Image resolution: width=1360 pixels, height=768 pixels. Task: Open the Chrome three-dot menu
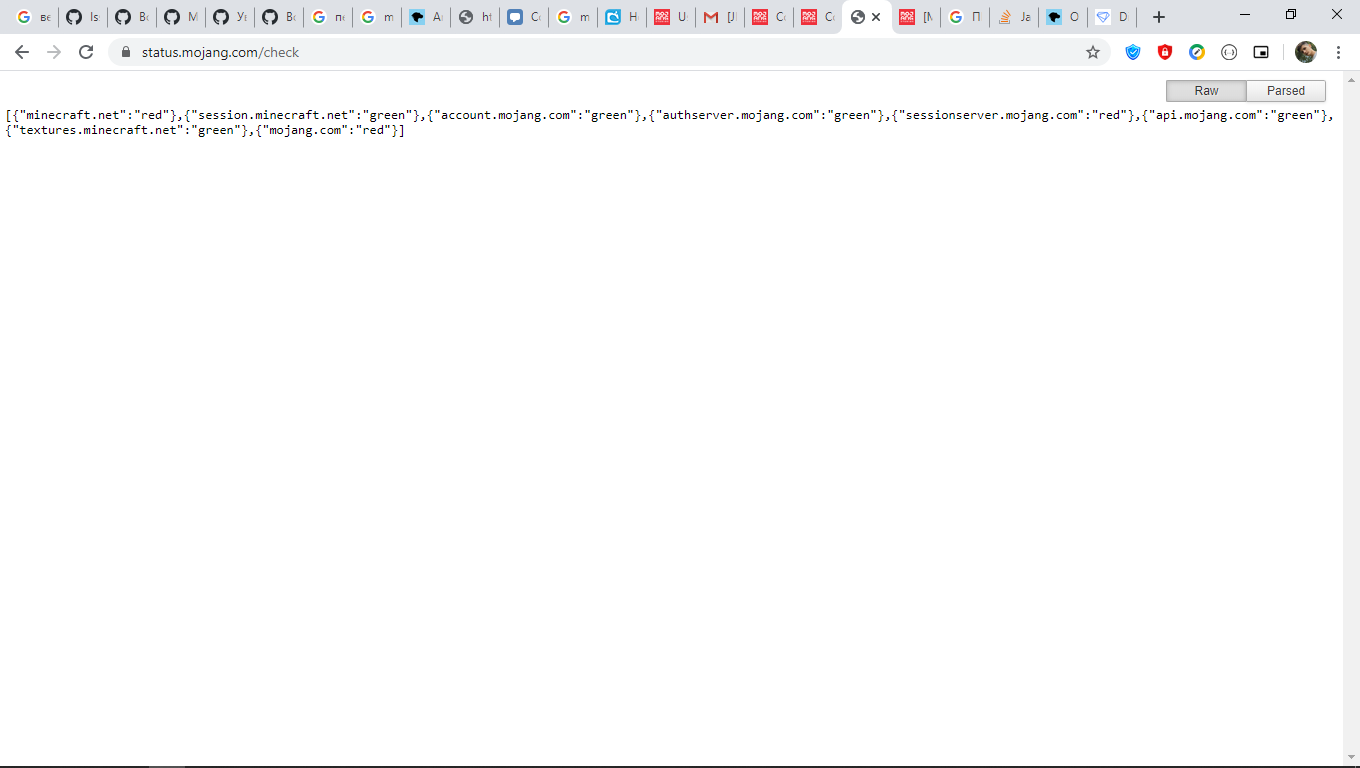click(x=1338, y=52)
